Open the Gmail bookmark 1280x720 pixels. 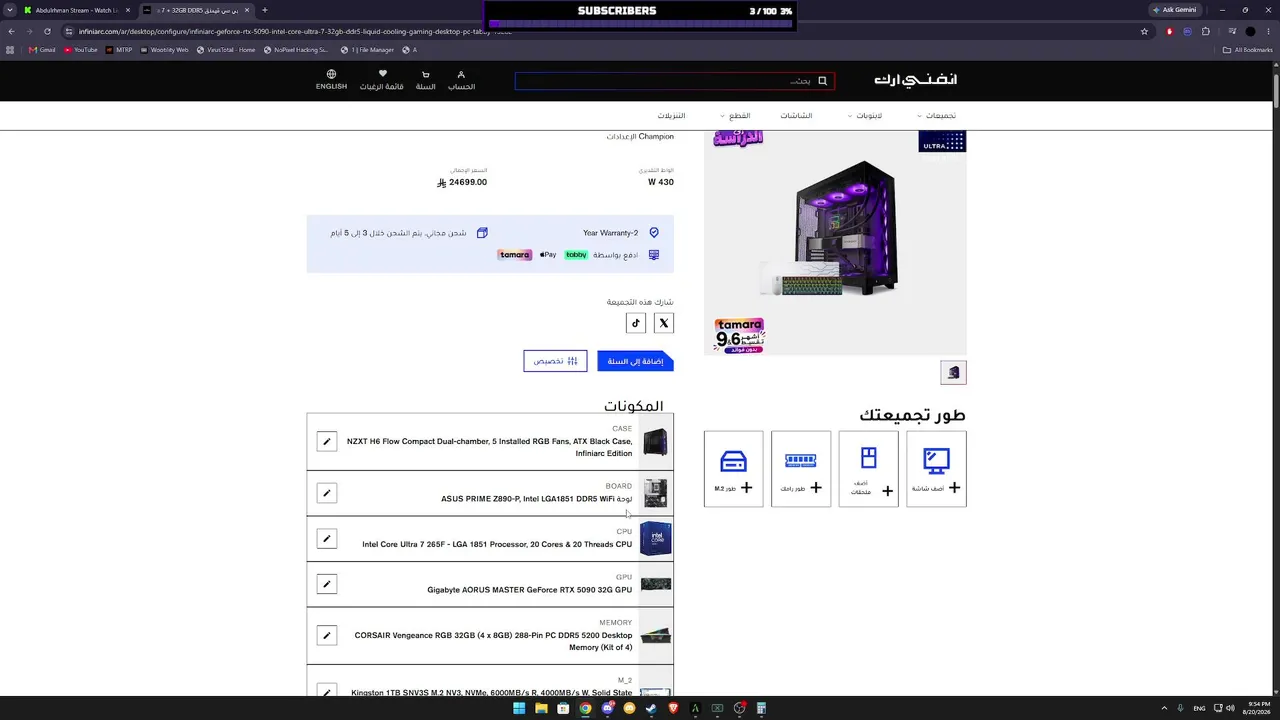(42, 50)
